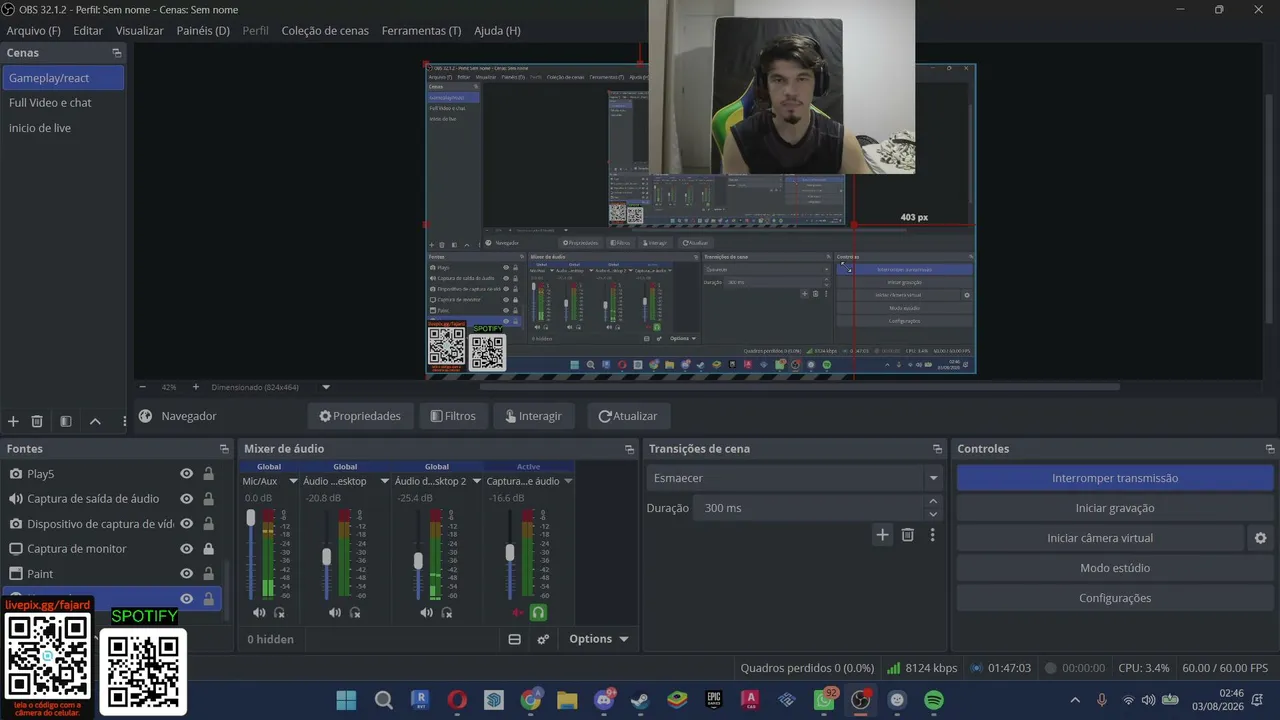The image size is (1280, 720).
Task: Unmute the Captura...e áudio channel
Action: [x=517, y=612]
